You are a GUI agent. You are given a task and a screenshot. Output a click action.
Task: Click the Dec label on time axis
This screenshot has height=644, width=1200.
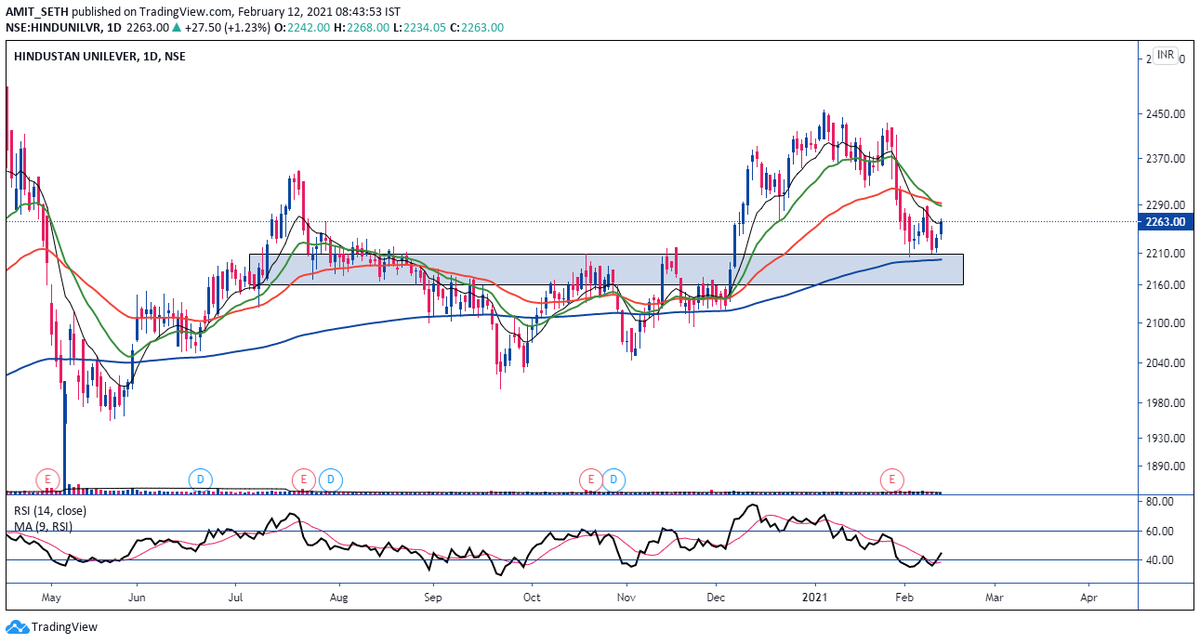pyautogui.click(x=717, y=596)
